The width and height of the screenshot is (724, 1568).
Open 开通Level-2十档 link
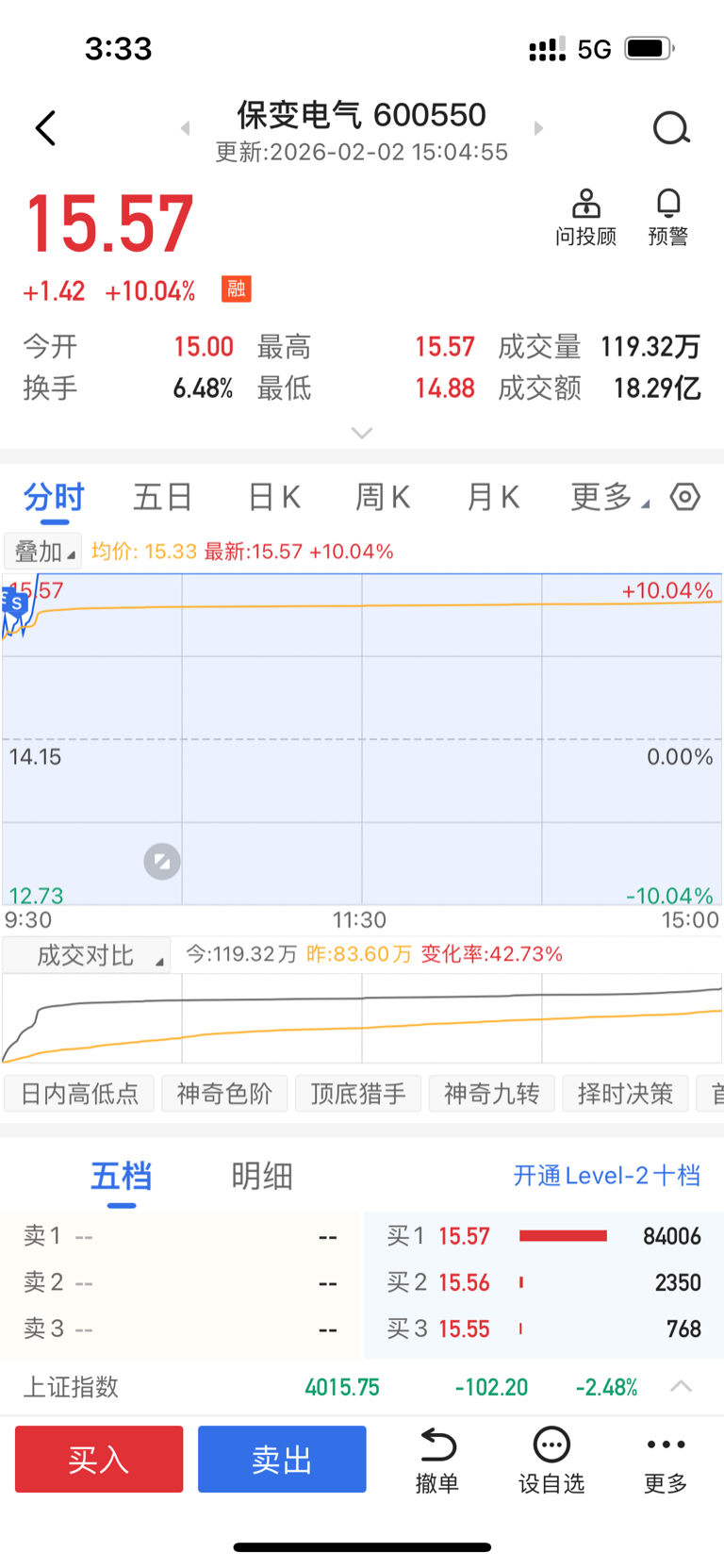pos(607,1176)
